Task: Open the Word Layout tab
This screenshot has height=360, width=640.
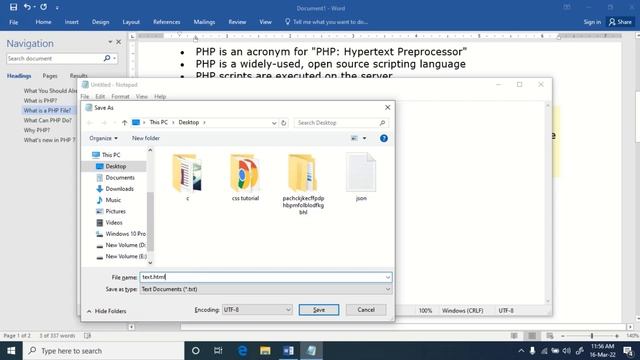Action: pos(131,22)
